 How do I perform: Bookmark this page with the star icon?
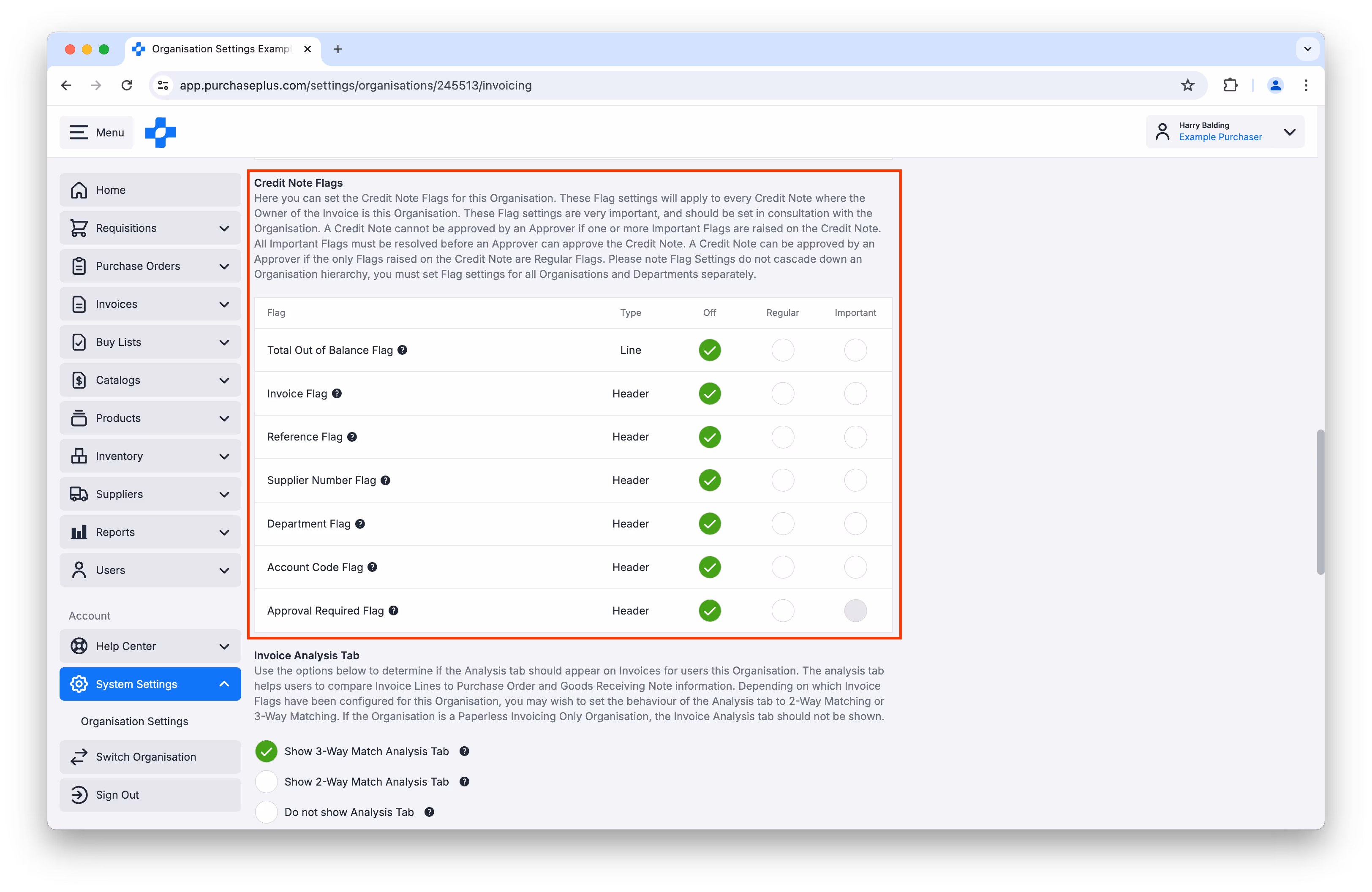1187,85
